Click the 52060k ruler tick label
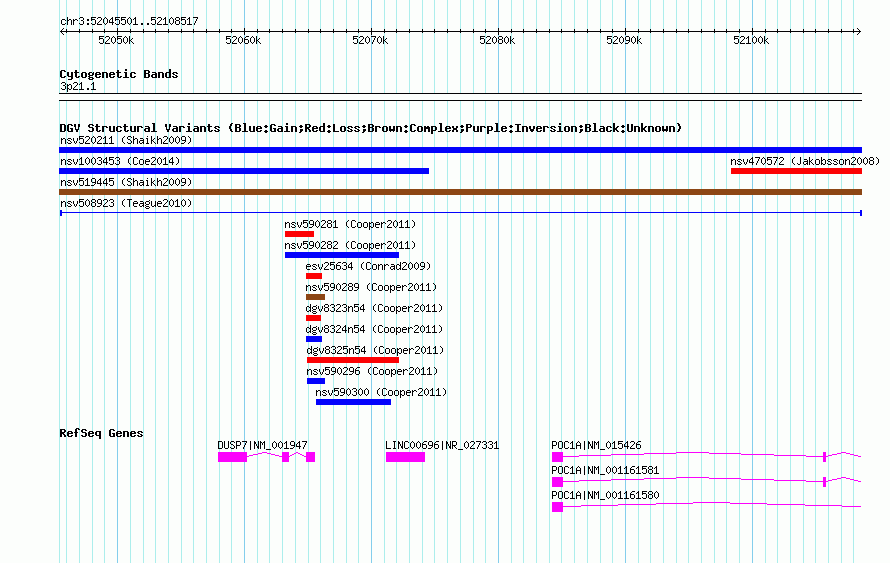The image size is (890, 563). 243,40
